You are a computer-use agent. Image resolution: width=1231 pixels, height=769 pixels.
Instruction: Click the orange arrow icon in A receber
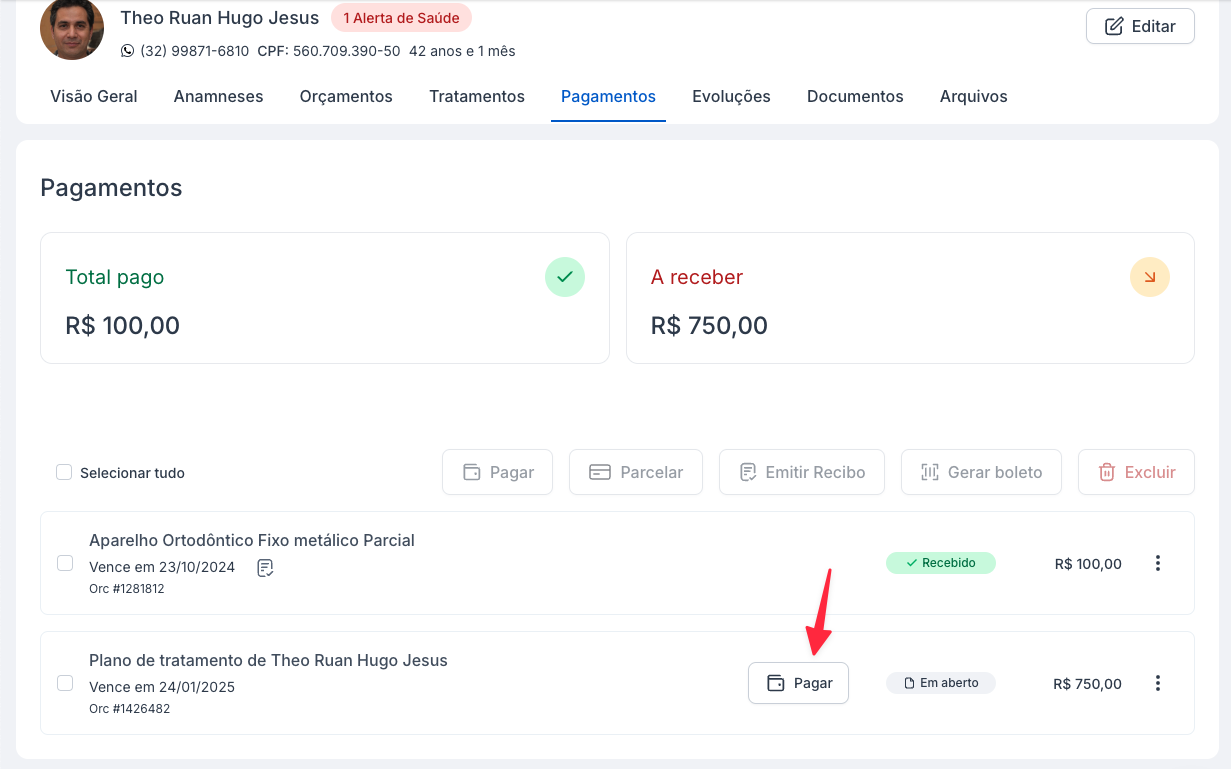pos(1149,277)
